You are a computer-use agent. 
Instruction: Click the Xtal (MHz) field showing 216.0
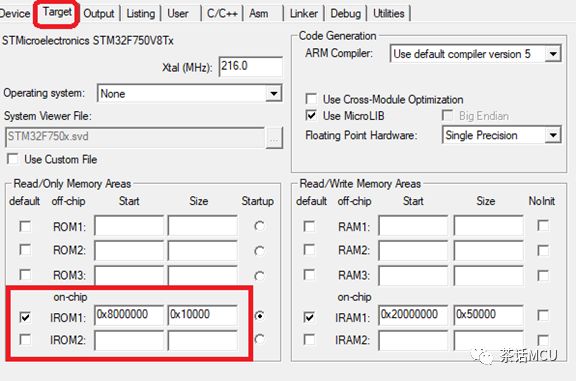click(x=251, y=67)
